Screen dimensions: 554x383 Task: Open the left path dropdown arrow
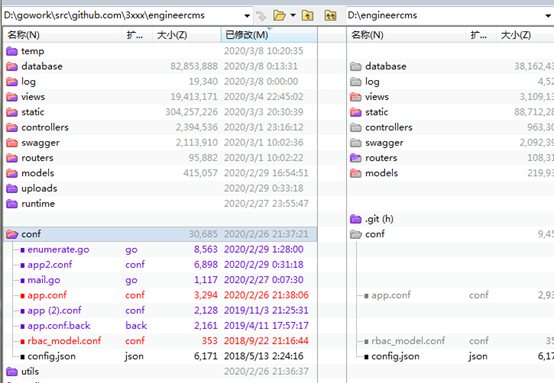coord(247,16)
